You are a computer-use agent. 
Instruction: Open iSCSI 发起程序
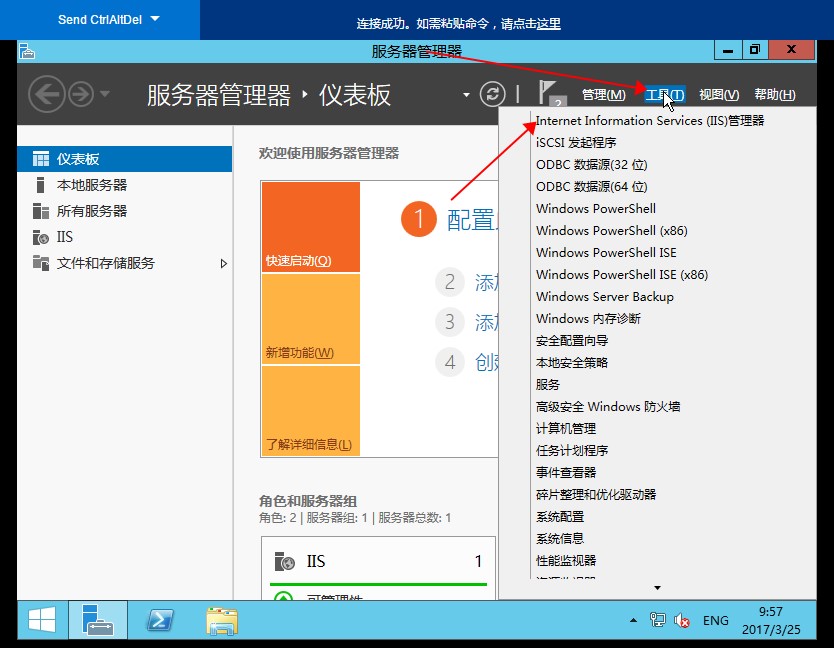coord(576,143)
